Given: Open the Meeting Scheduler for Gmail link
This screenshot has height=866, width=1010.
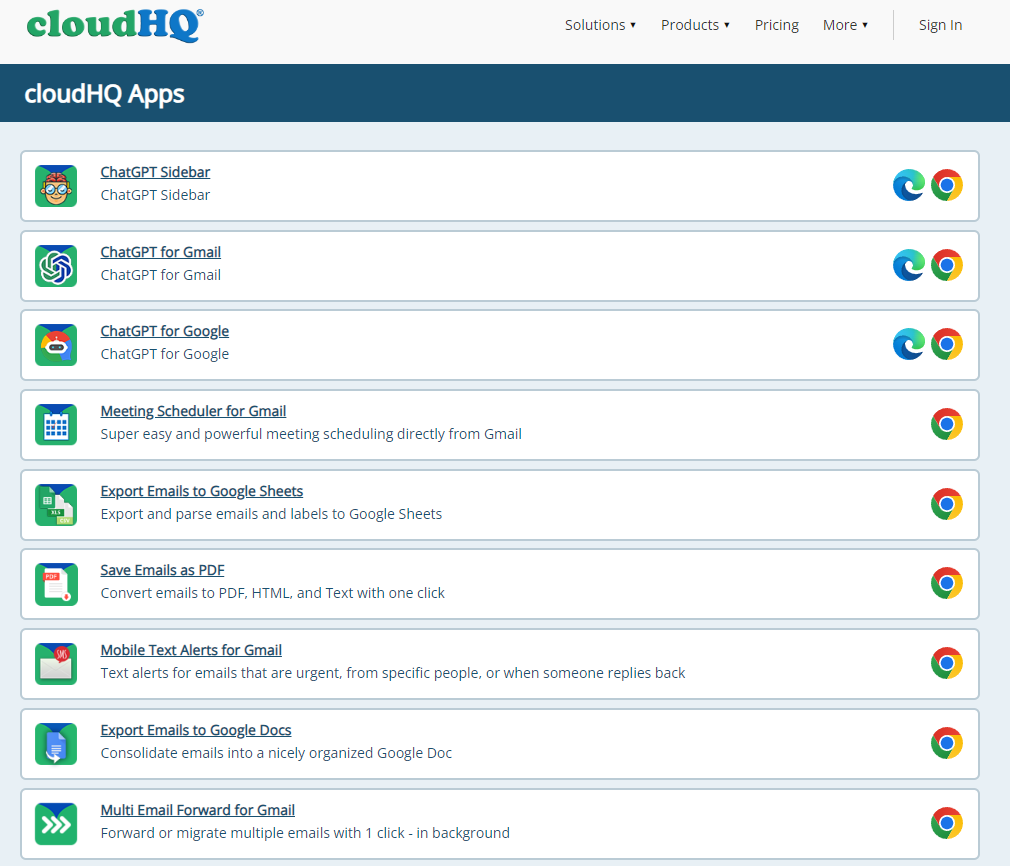Looking at the screenshot, I should click(x=193, y=411).
